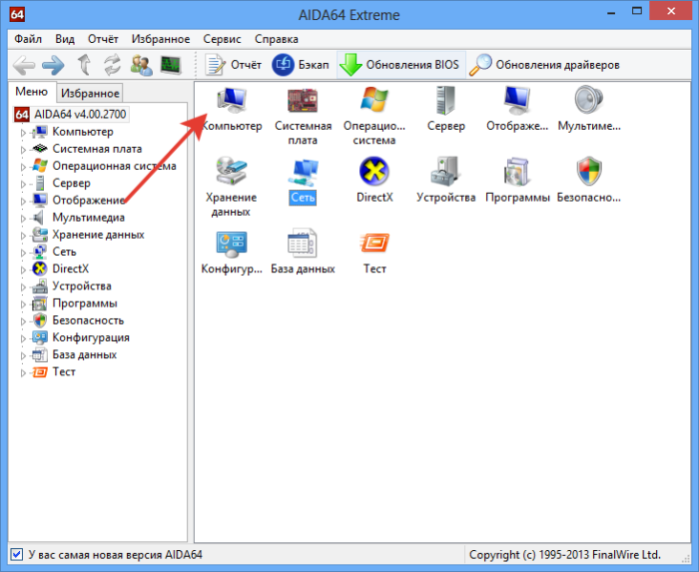Expand the Хранение данных tree node
699x572 pixels.
click(x=23, y=235)
